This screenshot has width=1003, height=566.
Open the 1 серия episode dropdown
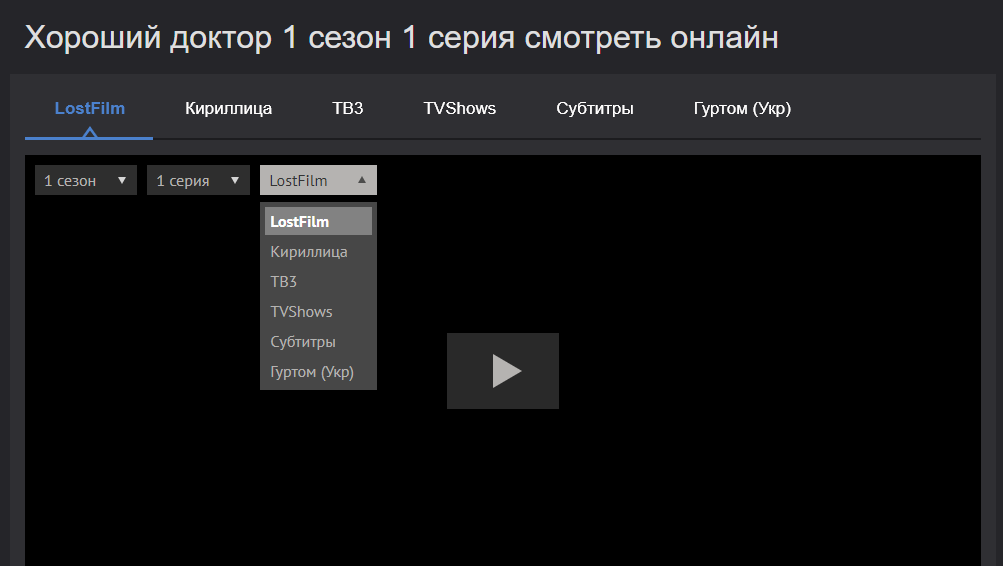click(x=198, y=180)
